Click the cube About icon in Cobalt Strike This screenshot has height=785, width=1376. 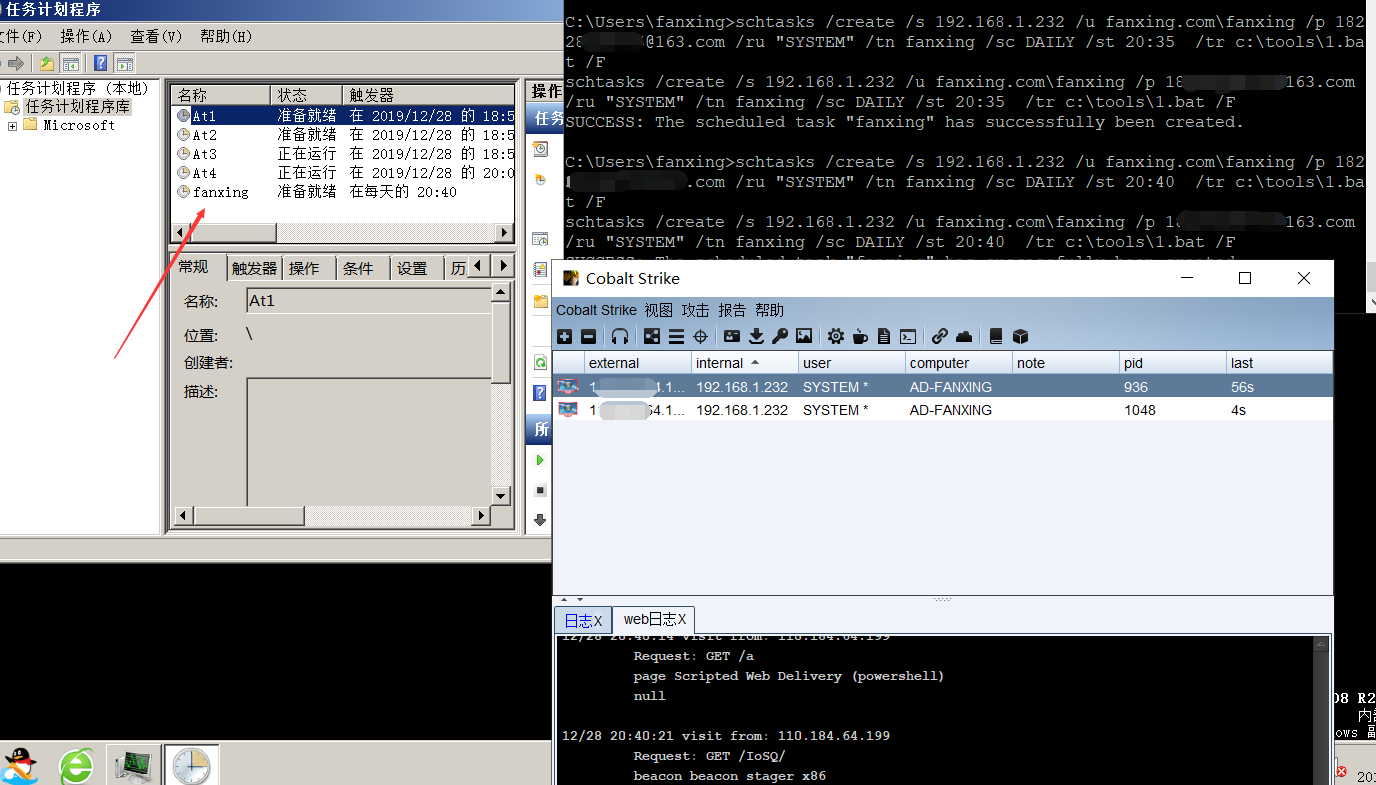click(1020, 337)
